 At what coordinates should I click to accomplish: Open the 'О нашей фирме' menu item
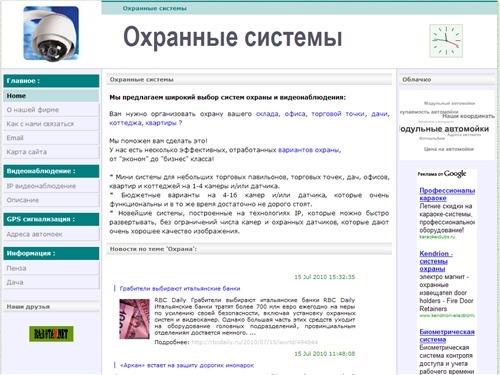(51, 110)
